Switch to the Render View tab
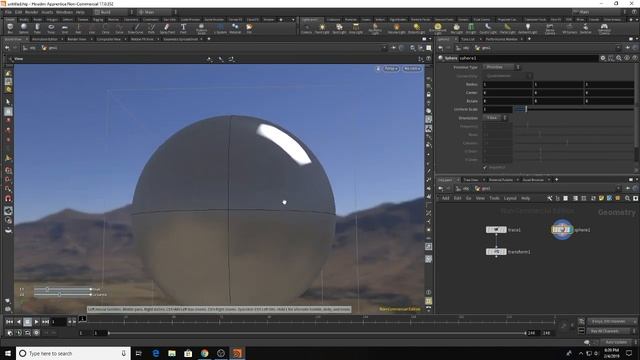 [x=77, y=39]
